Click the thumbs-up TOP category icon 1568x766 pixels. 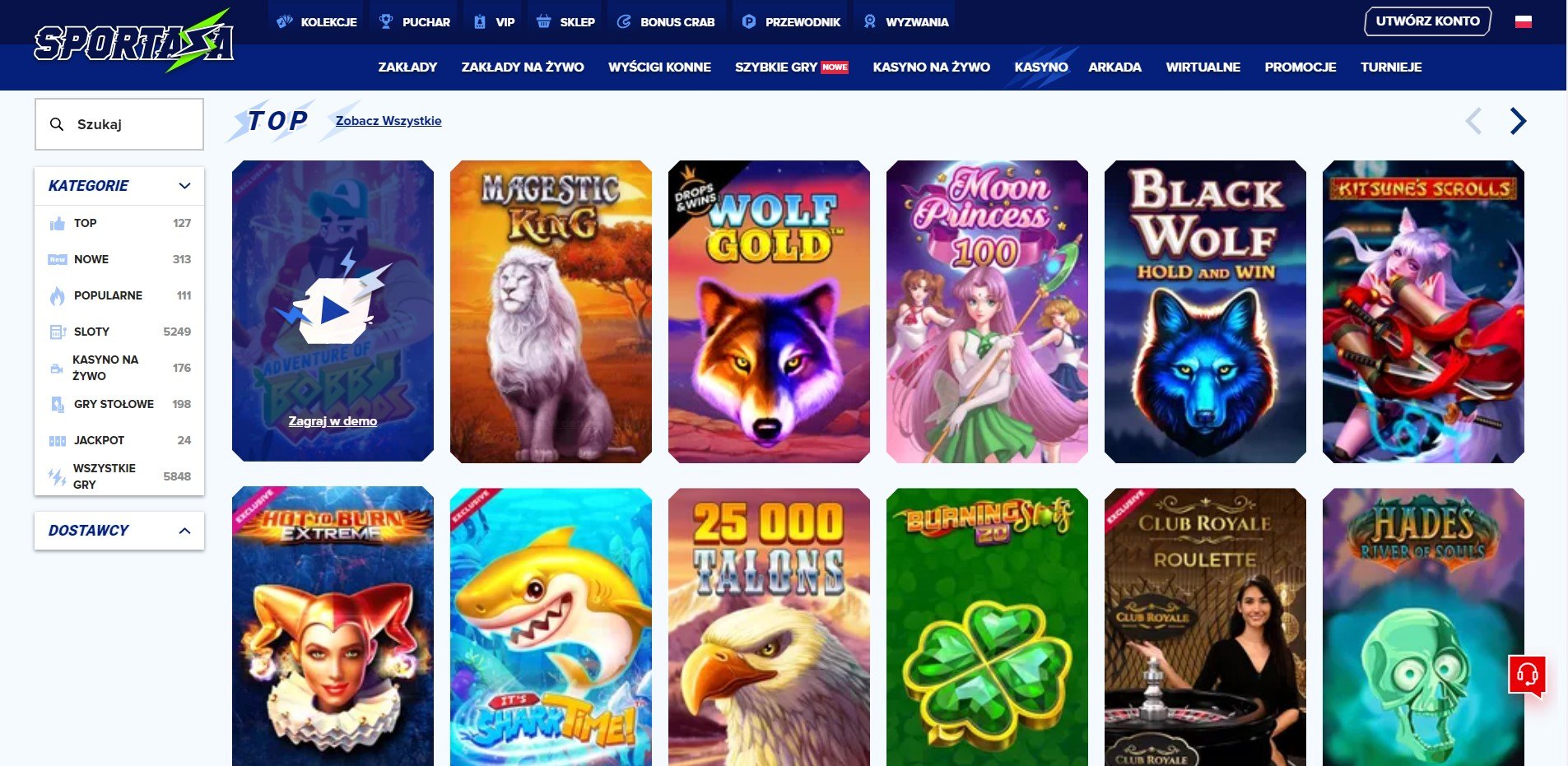click(57, 224)
